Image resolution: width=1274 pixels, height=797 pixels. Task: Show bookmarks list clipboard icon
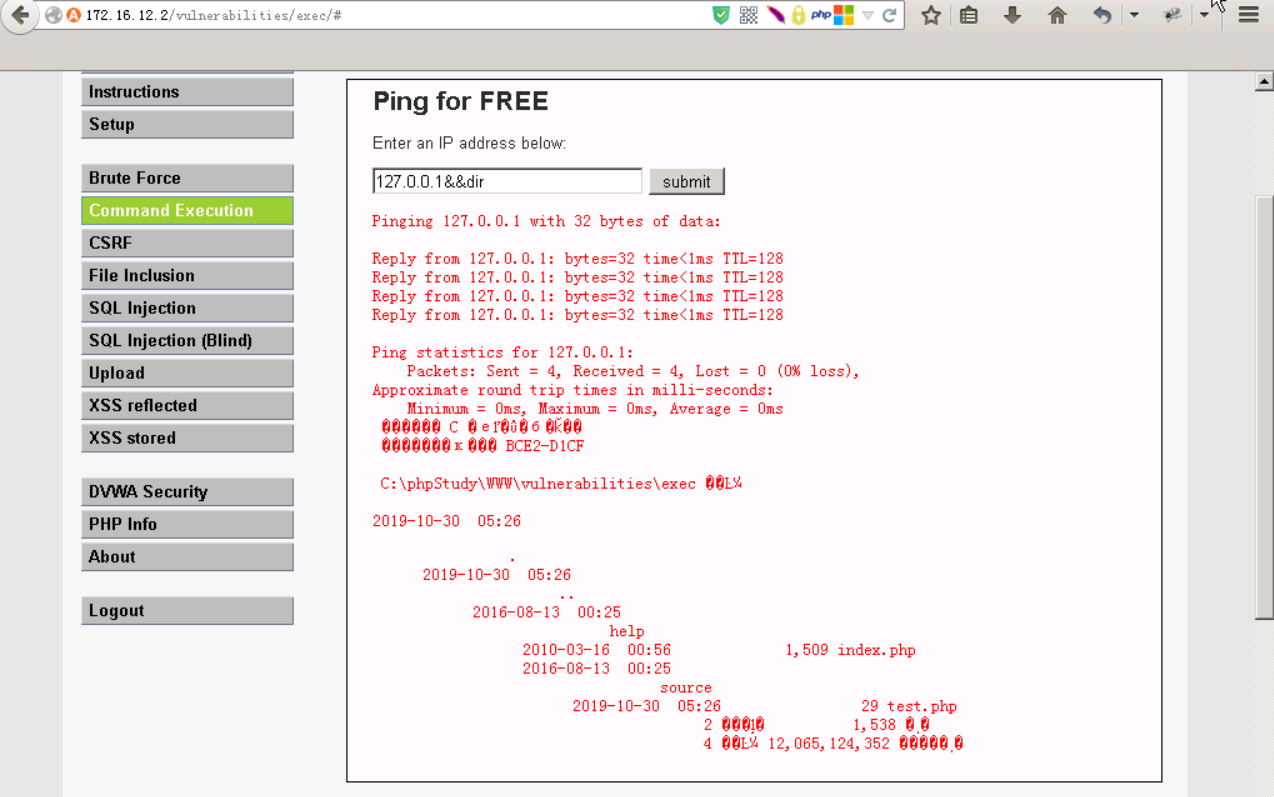click(969, 15)
